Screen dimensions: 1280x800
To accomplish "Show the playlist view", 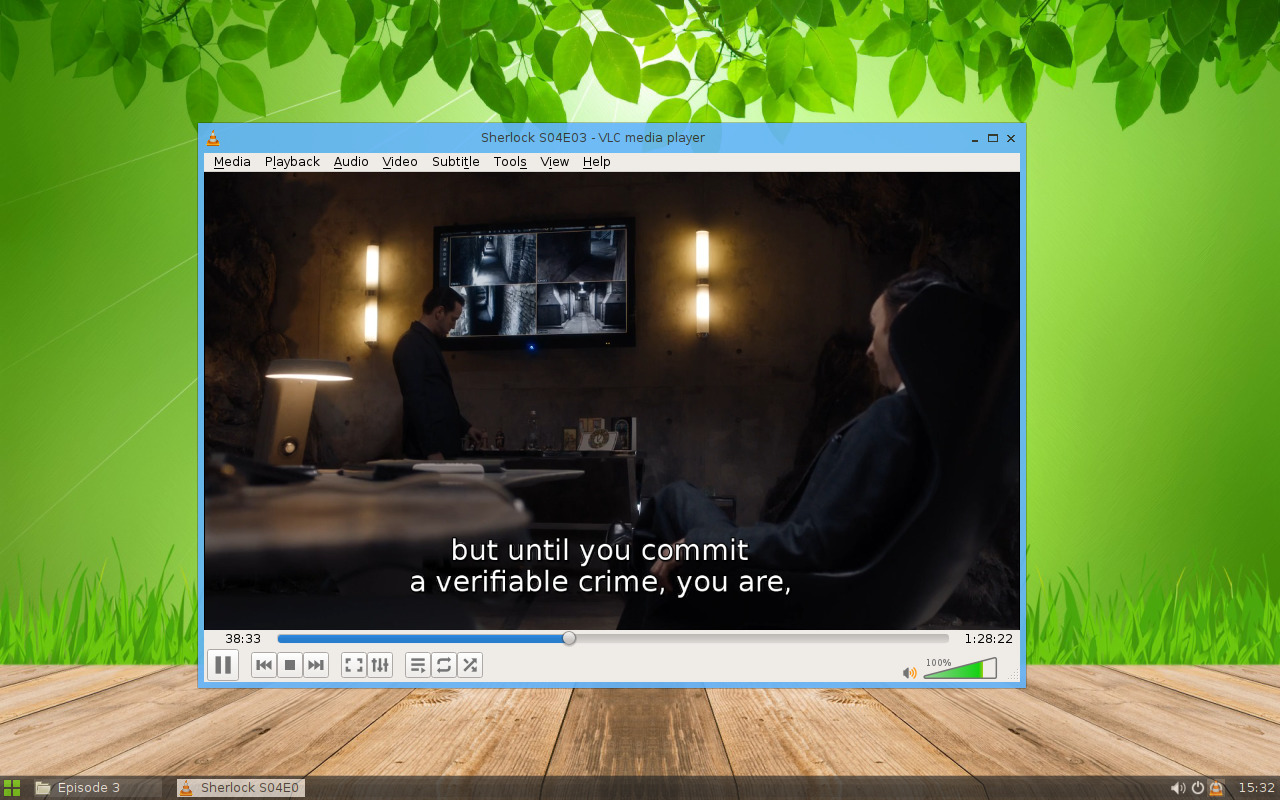I will pos(417,664).
